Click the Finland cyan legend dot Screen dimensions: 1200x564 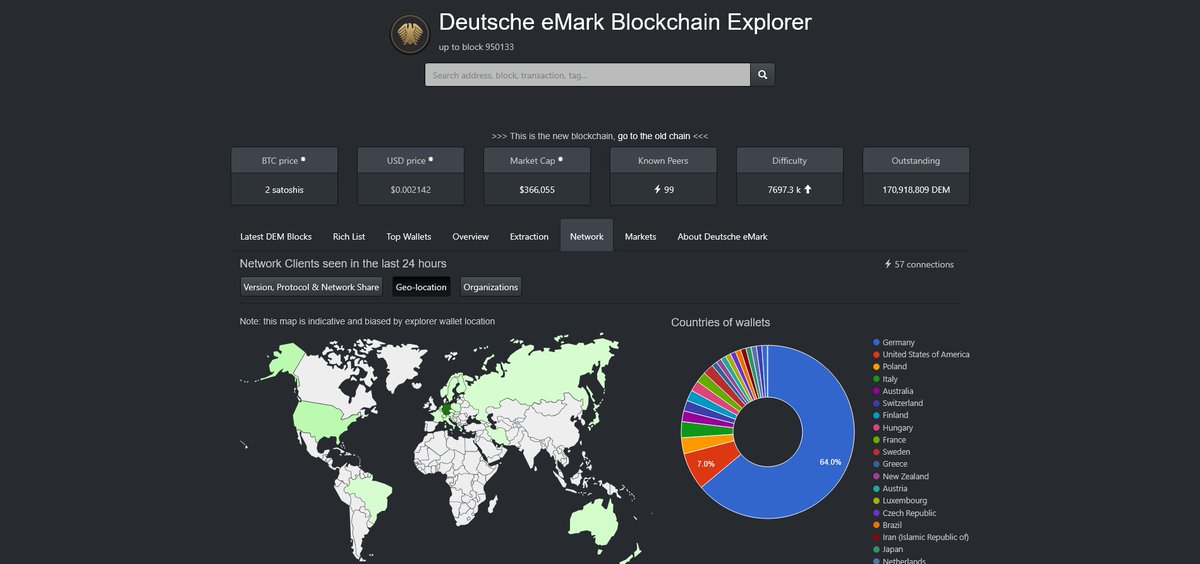[x=876, y=415]
